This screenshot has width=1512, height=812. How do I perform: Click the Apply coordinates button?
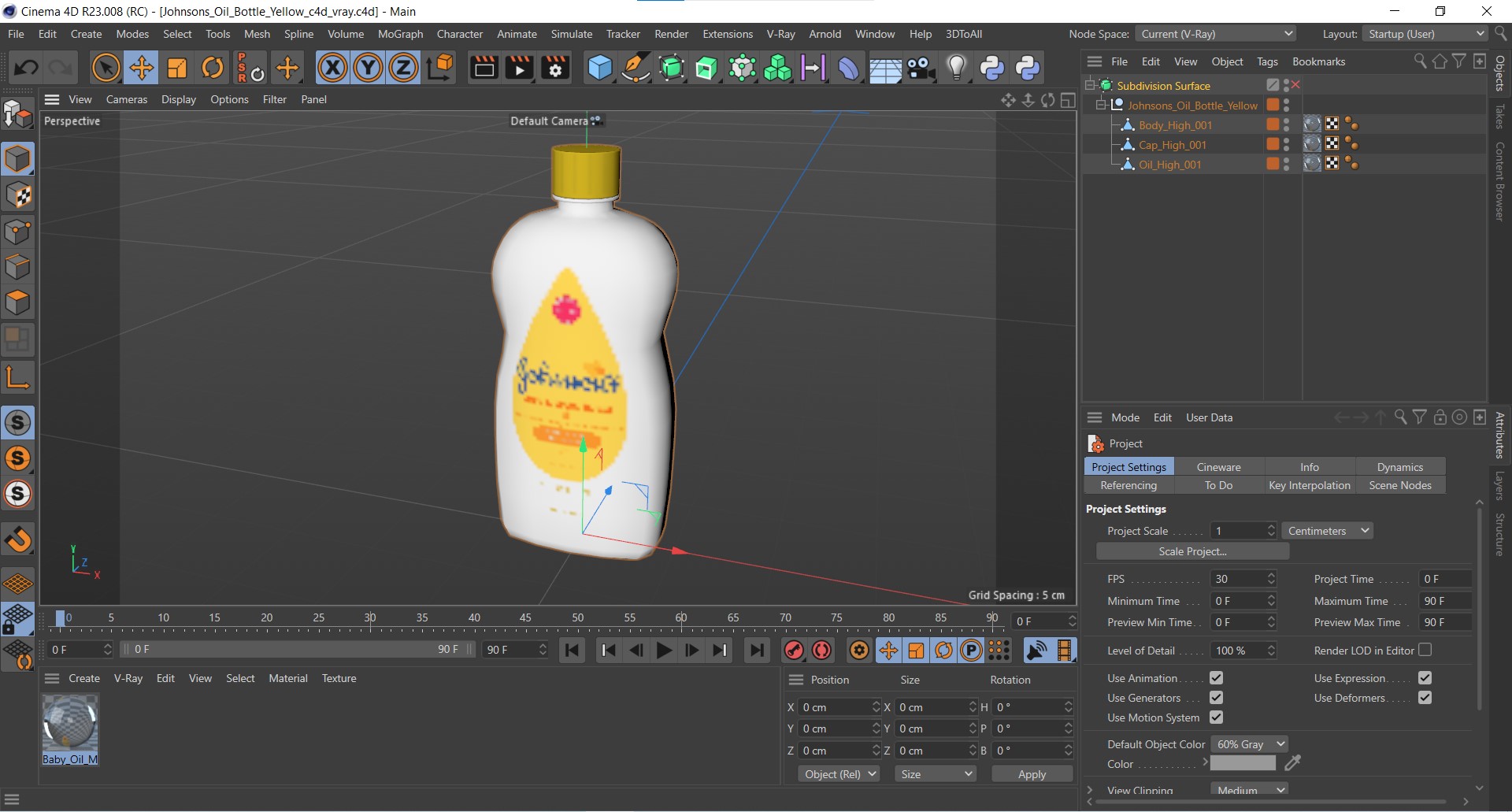[x=1032, y=774]
